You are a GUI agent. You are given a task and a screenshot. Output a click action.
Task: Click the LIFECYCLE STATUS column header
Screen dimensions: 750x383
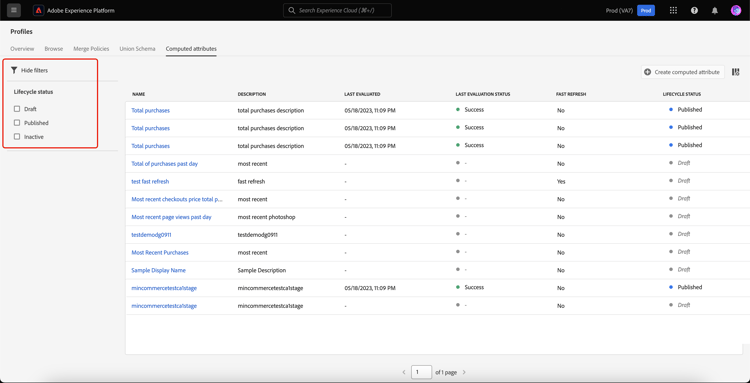click(682, 94)
